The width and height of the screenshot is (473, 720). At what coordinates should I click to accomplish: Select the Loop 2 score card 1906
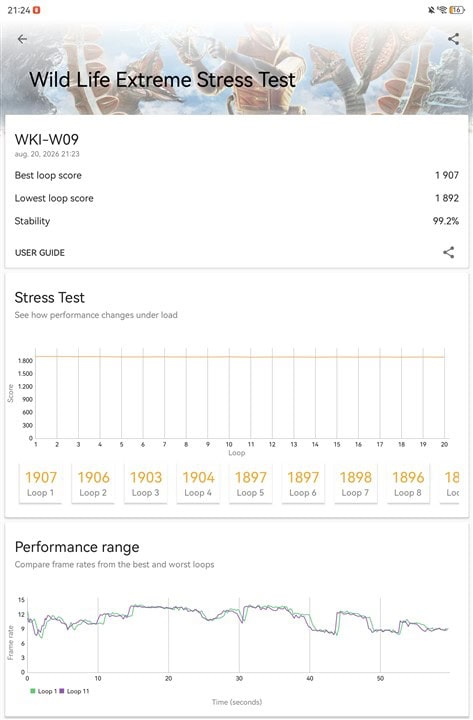(x=93, y=484)
